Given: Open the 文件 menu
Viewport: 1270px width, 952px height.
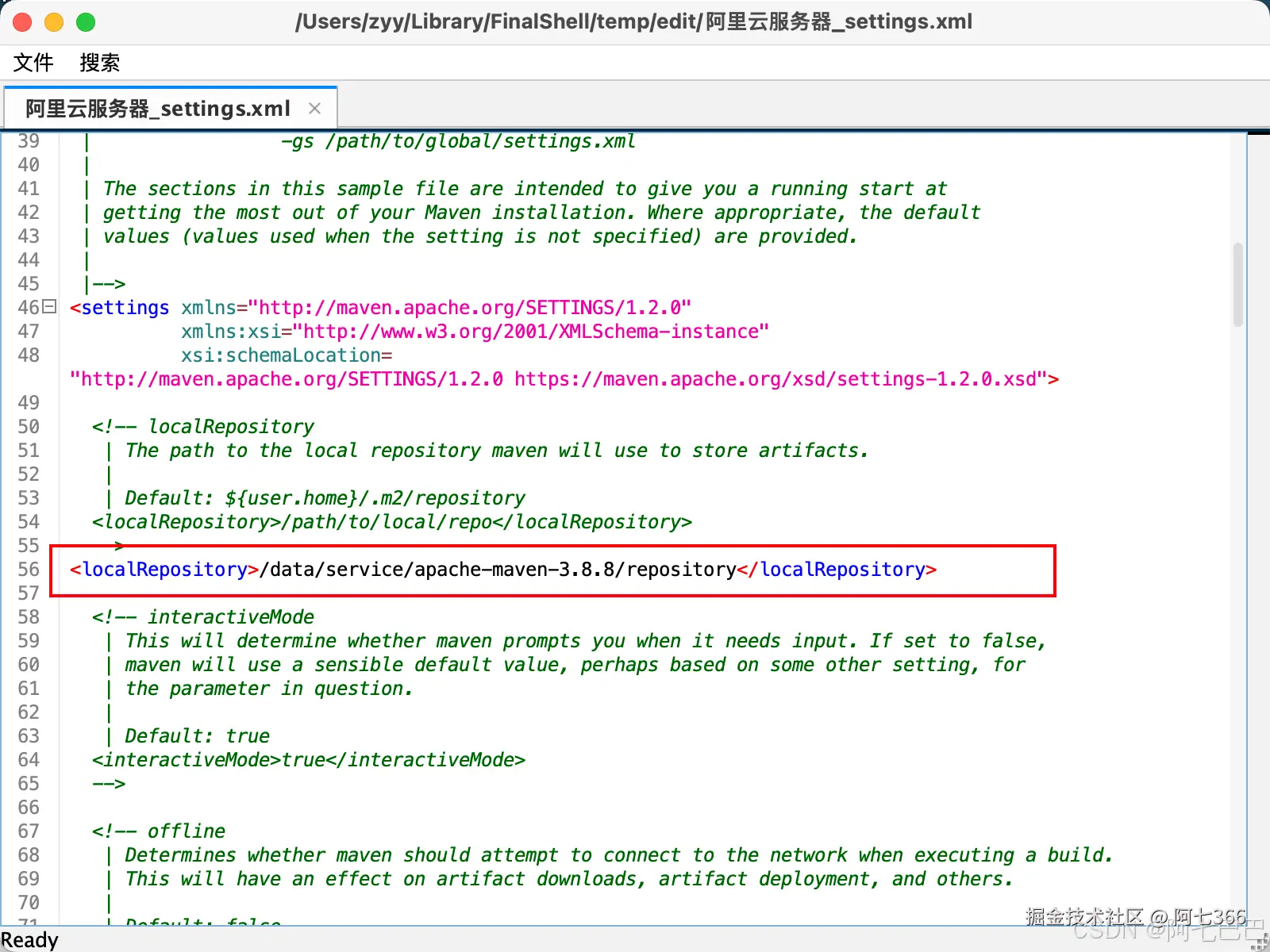Looking at the screenshot, I should 33,63.
